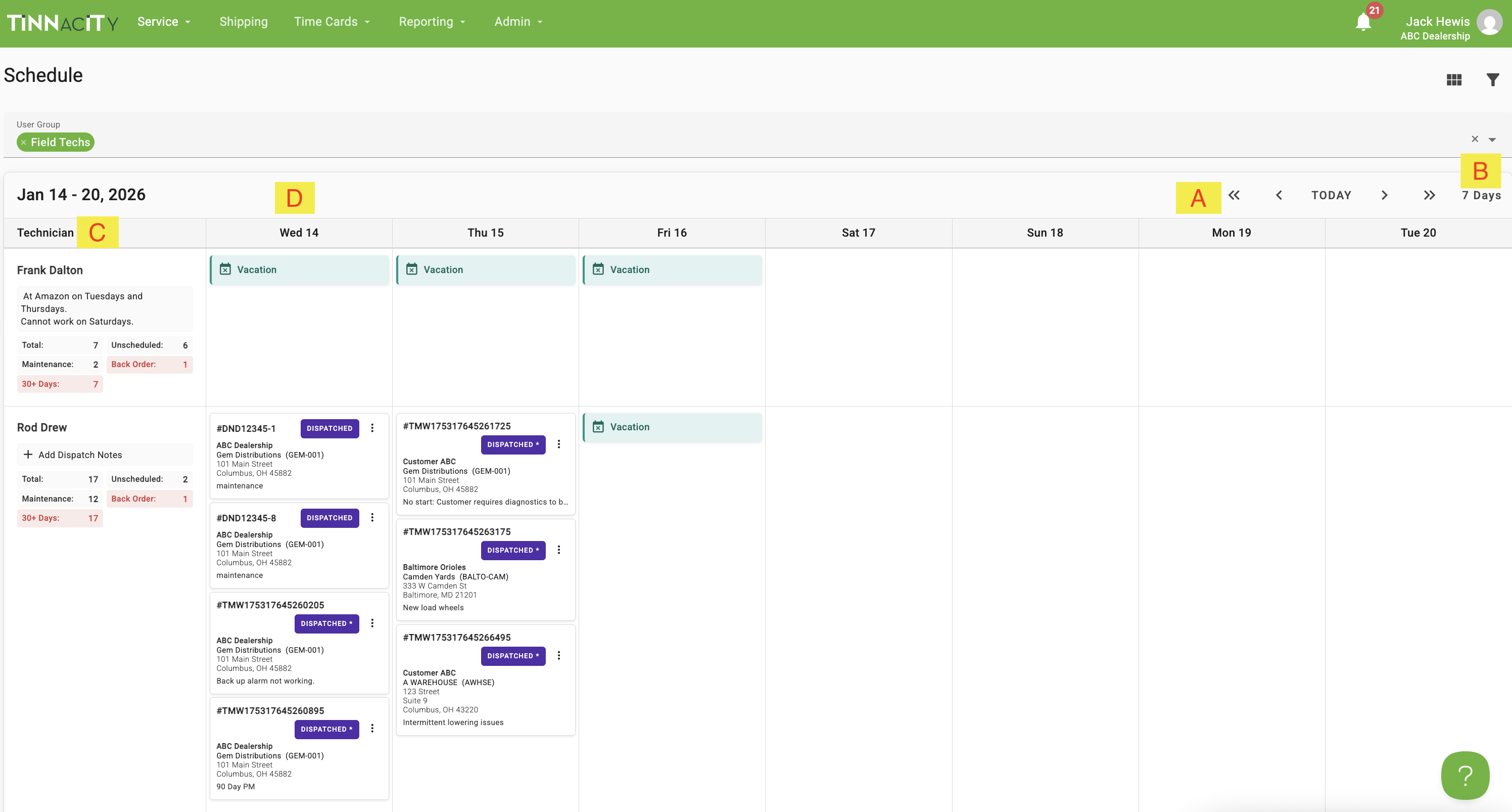This screenshot has width=1512, height=812.
Task: Jump forward a week with double-right arrows
Action: pos(1429,195)
